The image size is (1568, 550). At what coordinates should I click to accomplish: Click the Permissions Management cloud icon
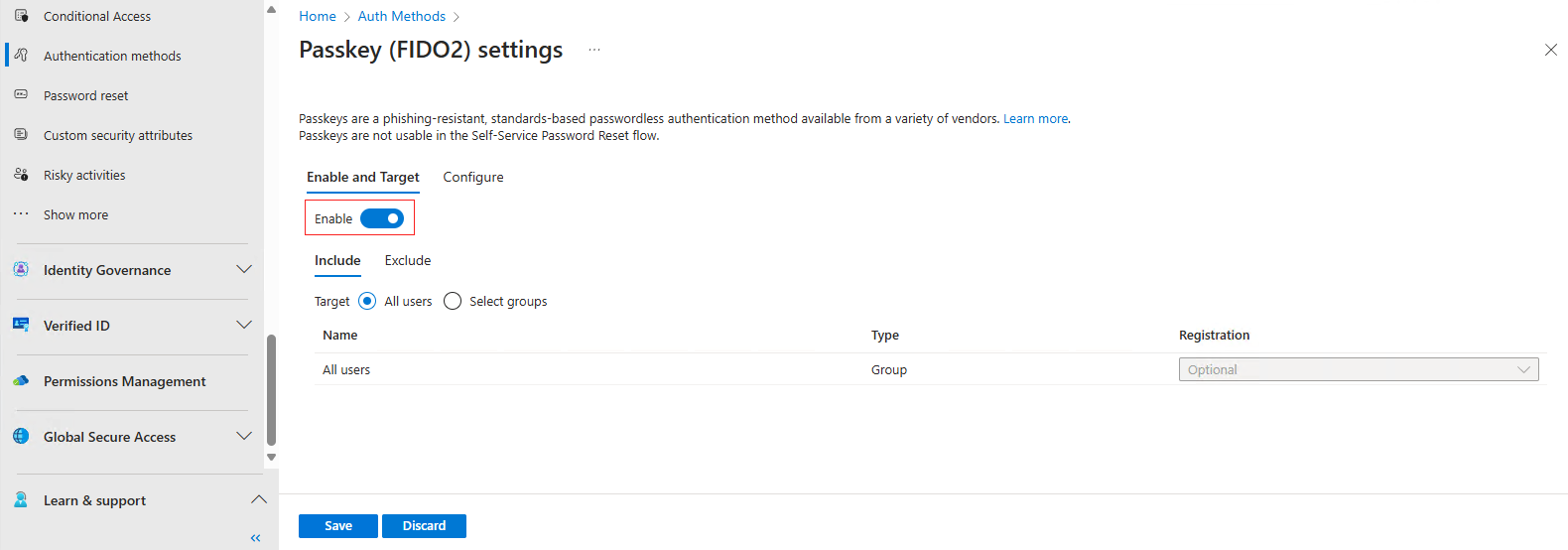click(21, 381)
